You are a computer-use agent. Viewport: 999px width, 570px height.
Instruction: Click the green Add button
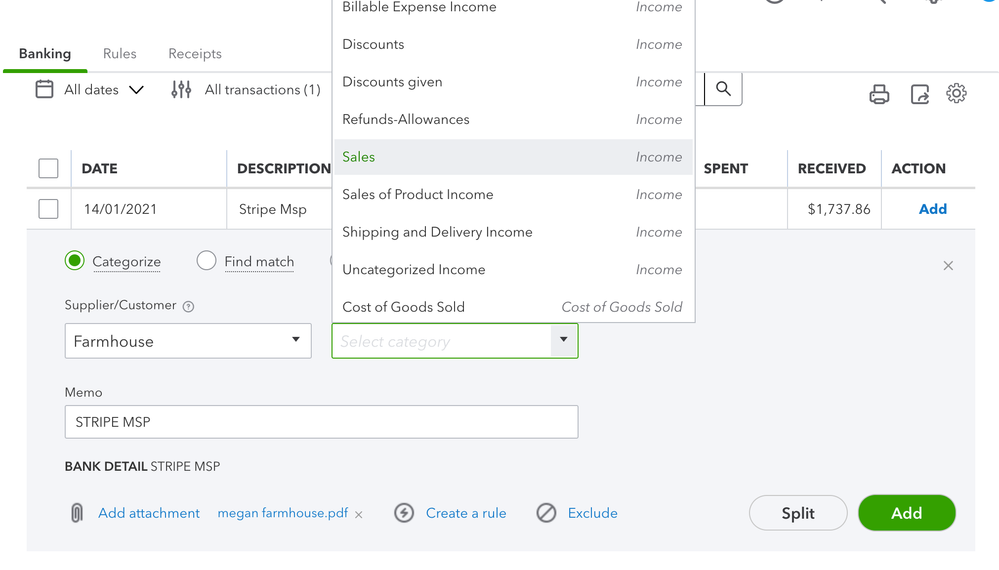(x=906, y=513)
